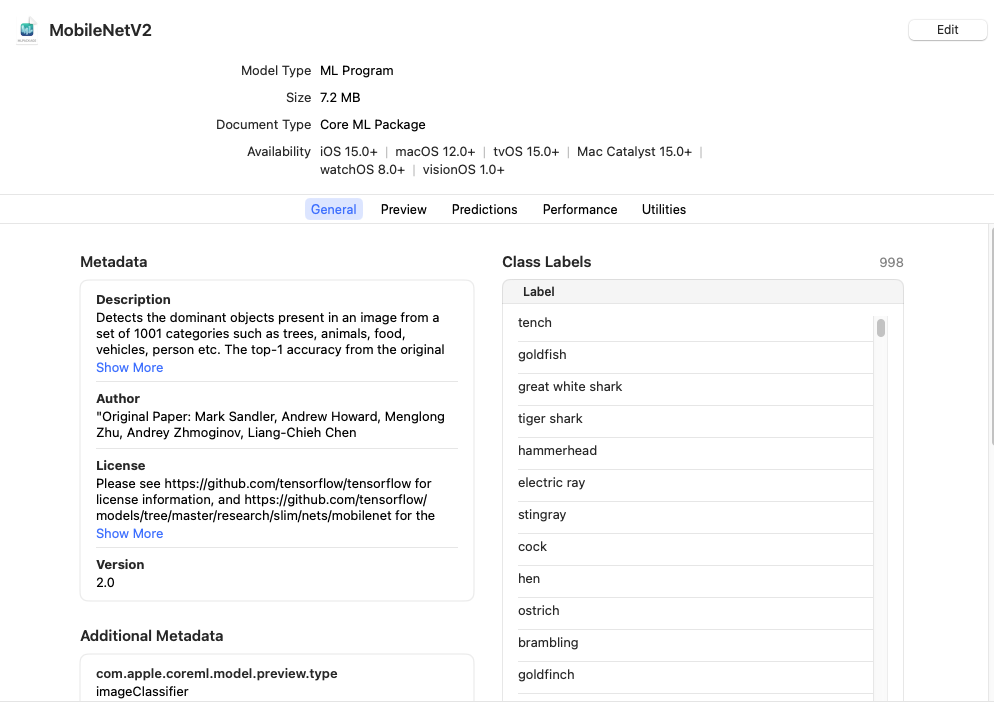The height and width of the screenshot is (708, 994).
Task: Click the 'Additional Metadata' section heading
Action: coord(152,636)
